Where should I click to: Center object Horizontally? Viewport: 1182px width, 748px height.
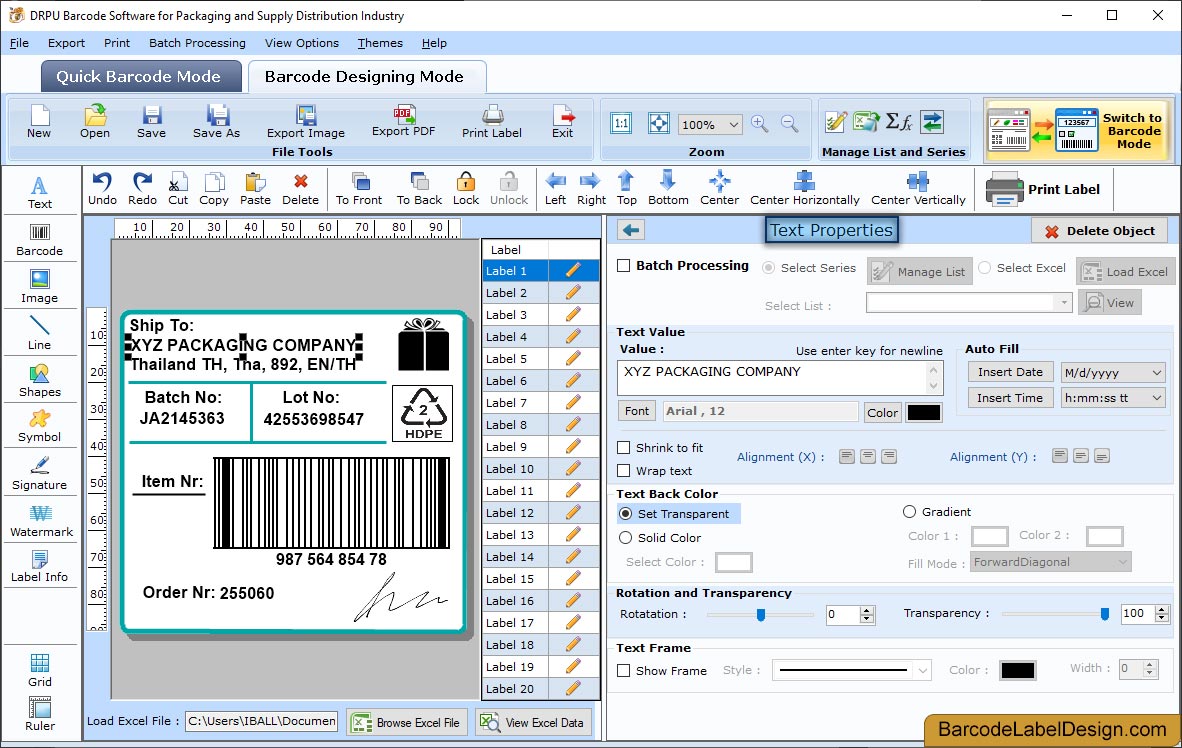point(804,189)
